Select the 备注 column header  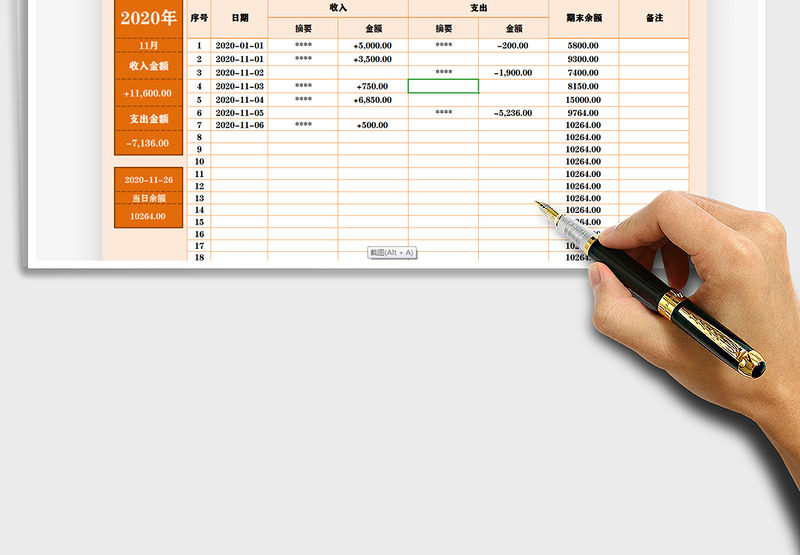pyautogui.click(x=654, y=18)
